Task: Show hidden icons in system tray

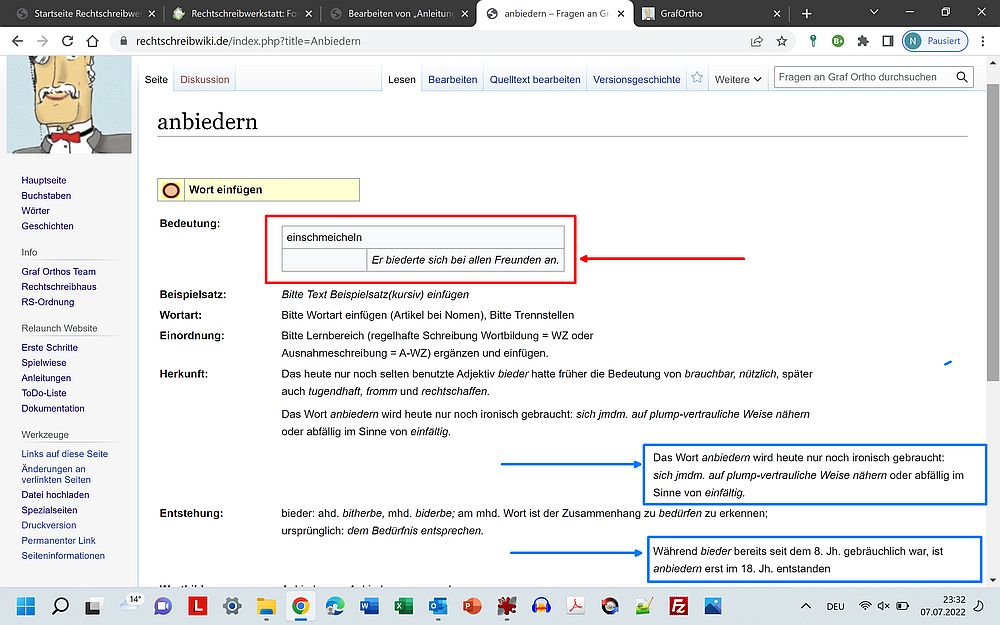Action: [x=806, y=606]
